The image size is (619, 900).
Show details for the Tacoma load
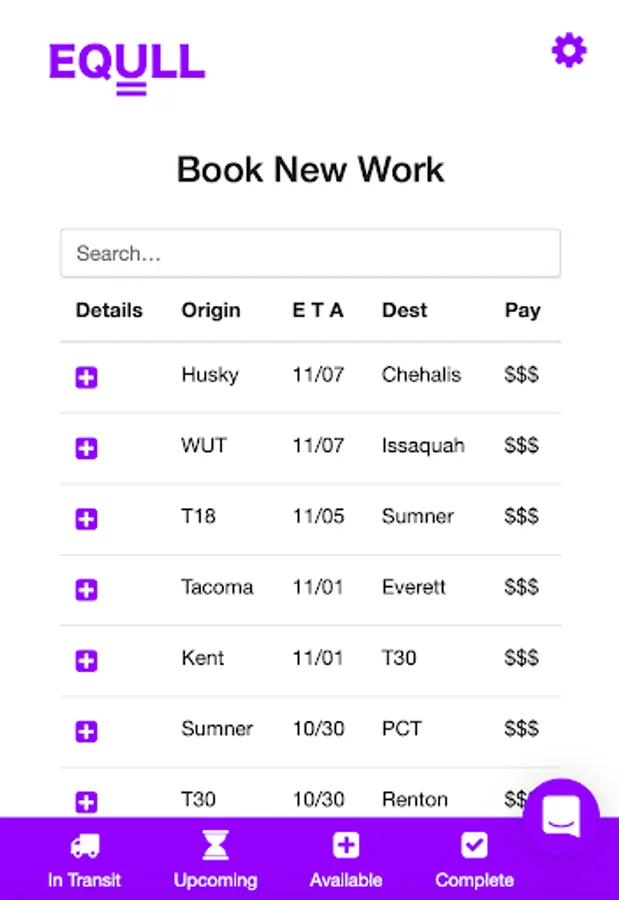[x=87, y=590]
